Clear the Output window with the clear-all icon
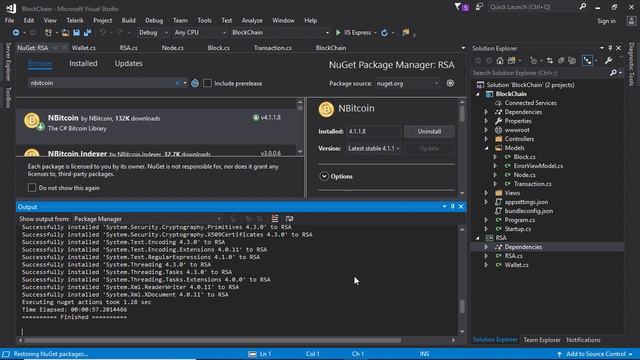 [x=275, y=219]
